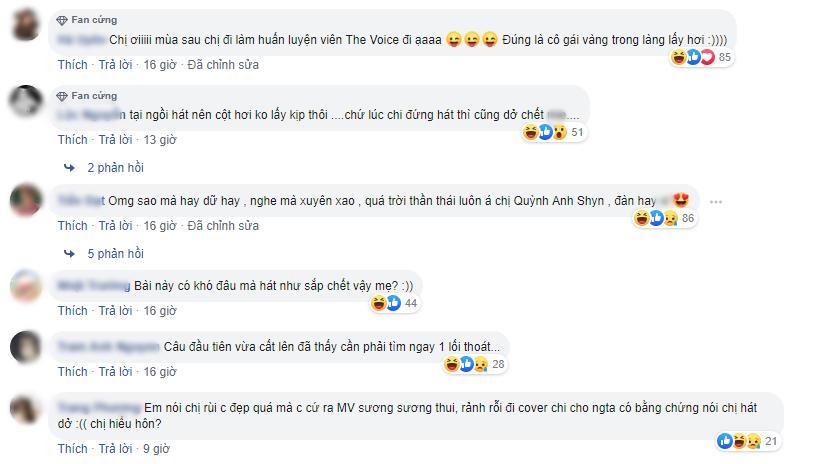This screenshot has width=817, height=464.
Task: Click the first Fan cứng diamond badge
Action: tap(62, 20)
